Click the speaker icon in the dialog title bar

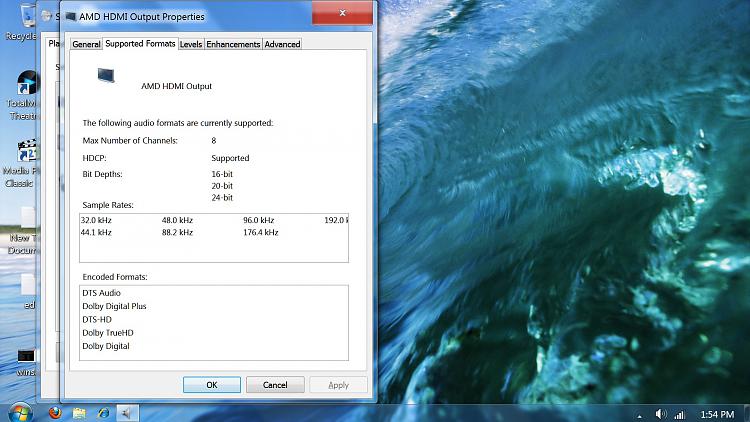[71, 16]
